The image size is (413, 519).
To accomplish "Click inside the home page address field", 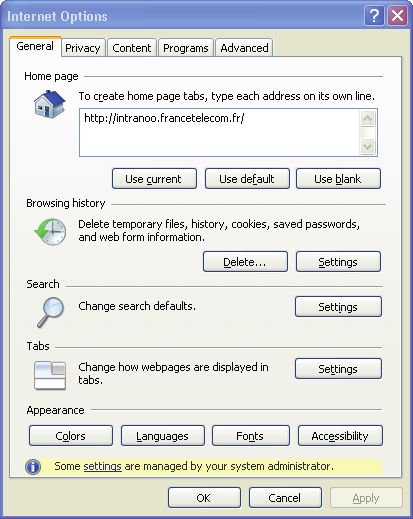I will 219,132.
